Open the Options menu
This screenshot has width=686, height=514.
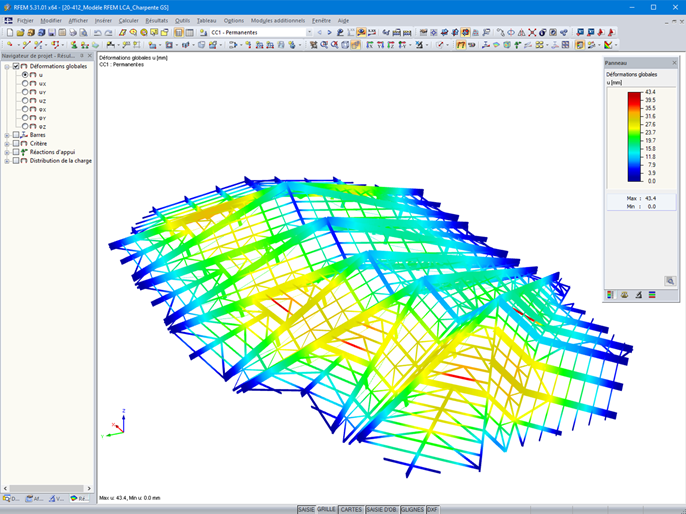pyautogui.click(x=234, y=21)
